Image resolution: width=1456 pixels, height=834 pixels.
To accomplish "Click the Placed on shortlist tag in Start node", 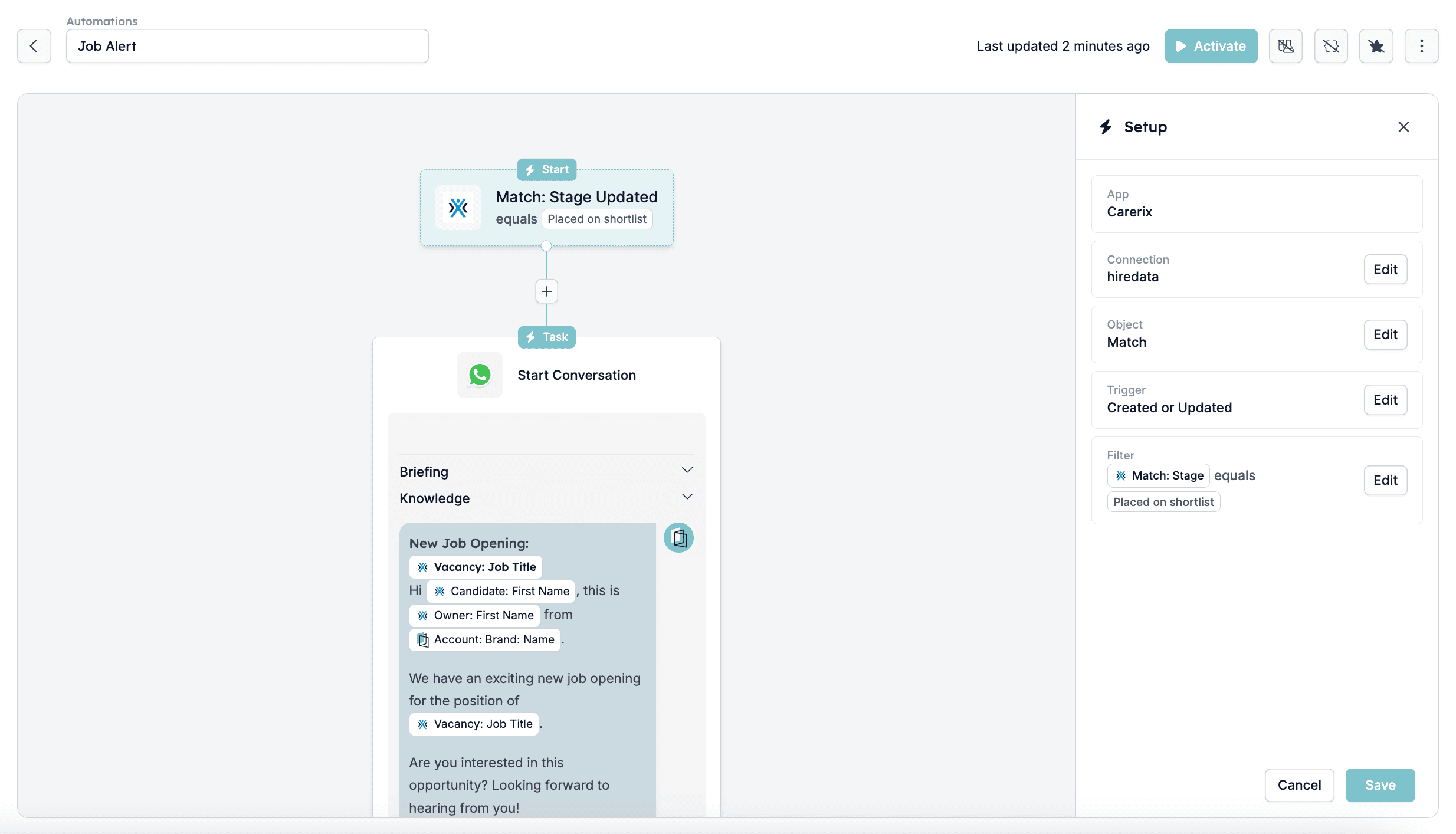I will pyautogui.click(x=597, y=219).
